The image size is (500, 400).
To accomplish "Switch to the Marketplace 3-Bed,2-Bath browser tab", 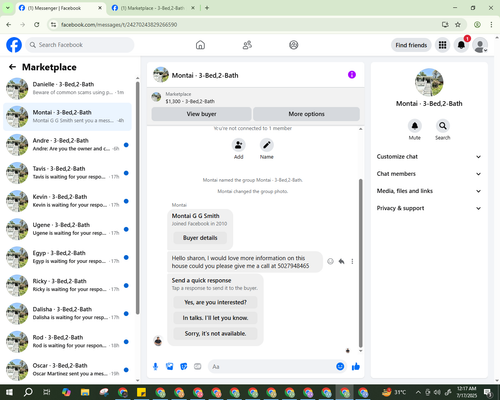I will [153, 8].
